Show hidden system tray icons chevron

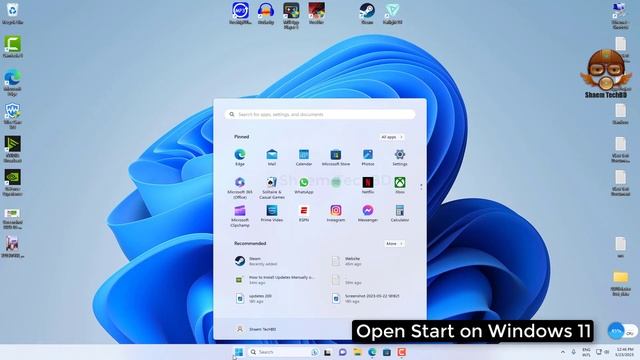point(563,352)
